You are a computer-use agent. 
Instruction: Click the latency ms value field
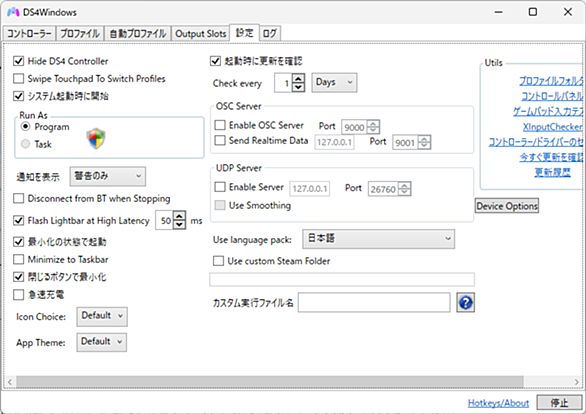(x=165, y=220)
